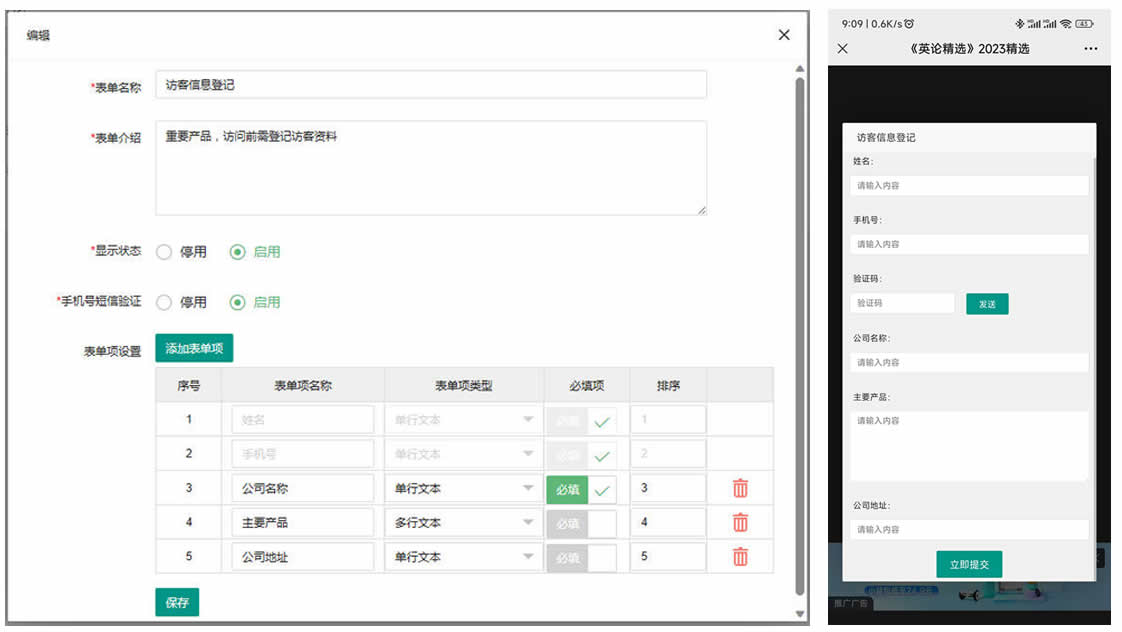Viewport: 1122px width, 632px height.
Task: Delete the 公司地址 form row
Action: coord(740,557)
